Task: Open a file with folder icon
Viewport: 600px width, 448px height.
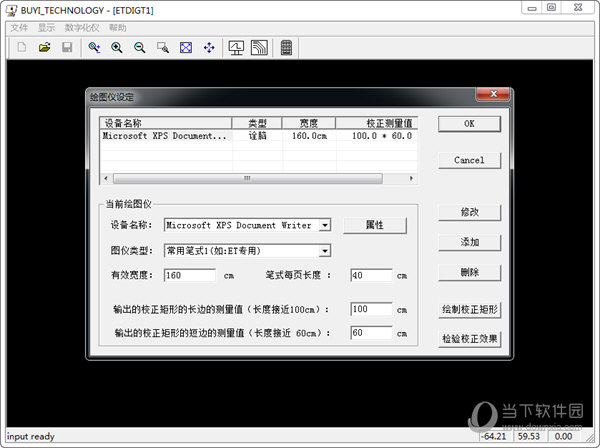Action: point(44,47)
